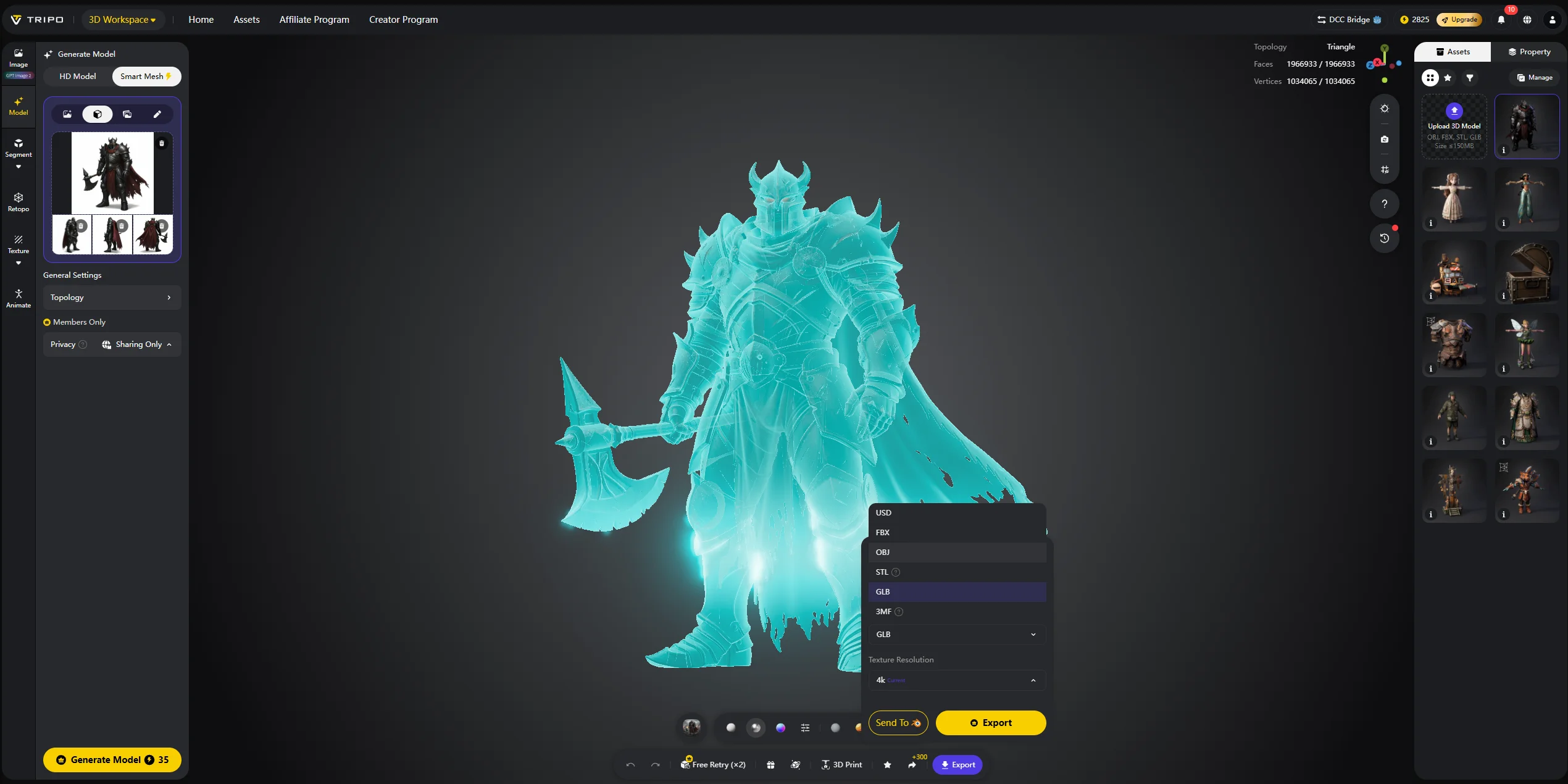This screenshot has width=1568, height=784.
Task: Click the orbiting cube turntable icon
Action: [x=796, y=765]
